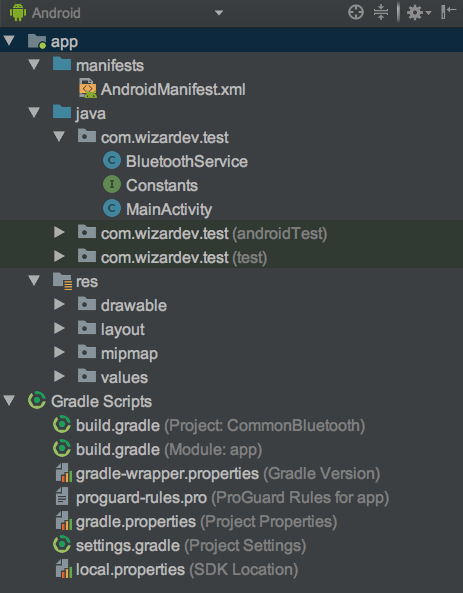Screen dimensions: 463x593
Task: Click the java folder icon
Action: pos(62,112)
